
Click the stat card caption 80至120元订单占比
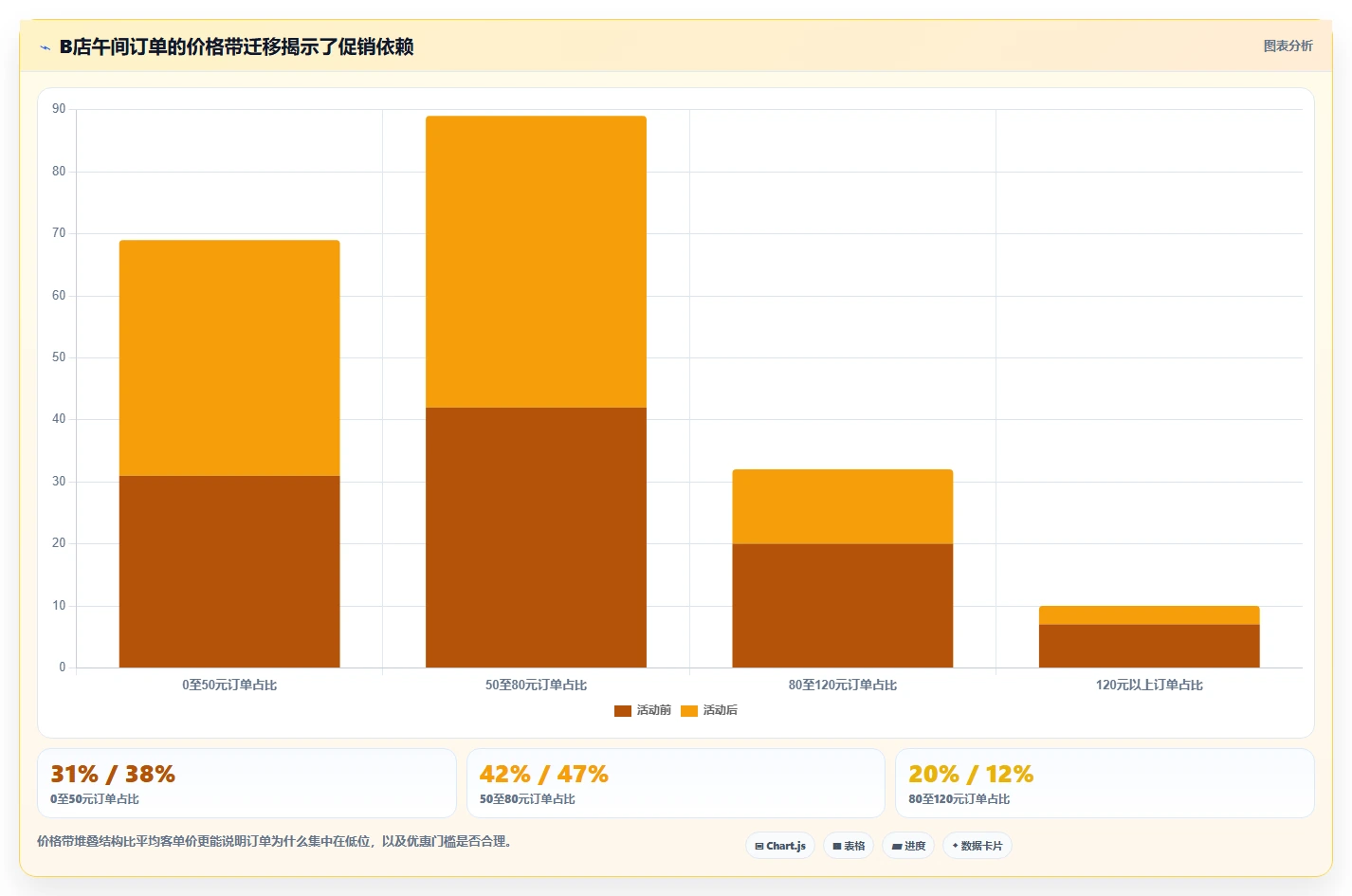959,799
